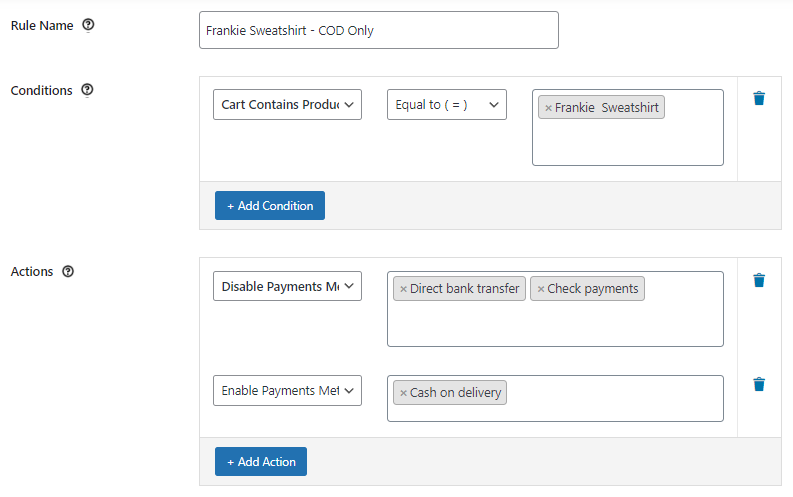Remove the Cash on delivery tag

point(403,393)
